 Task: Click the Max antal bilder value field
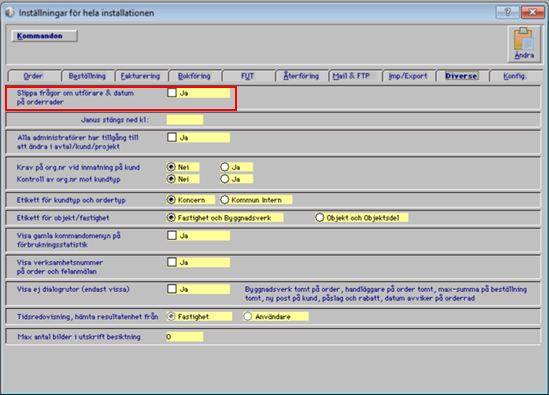coord(185,337)
